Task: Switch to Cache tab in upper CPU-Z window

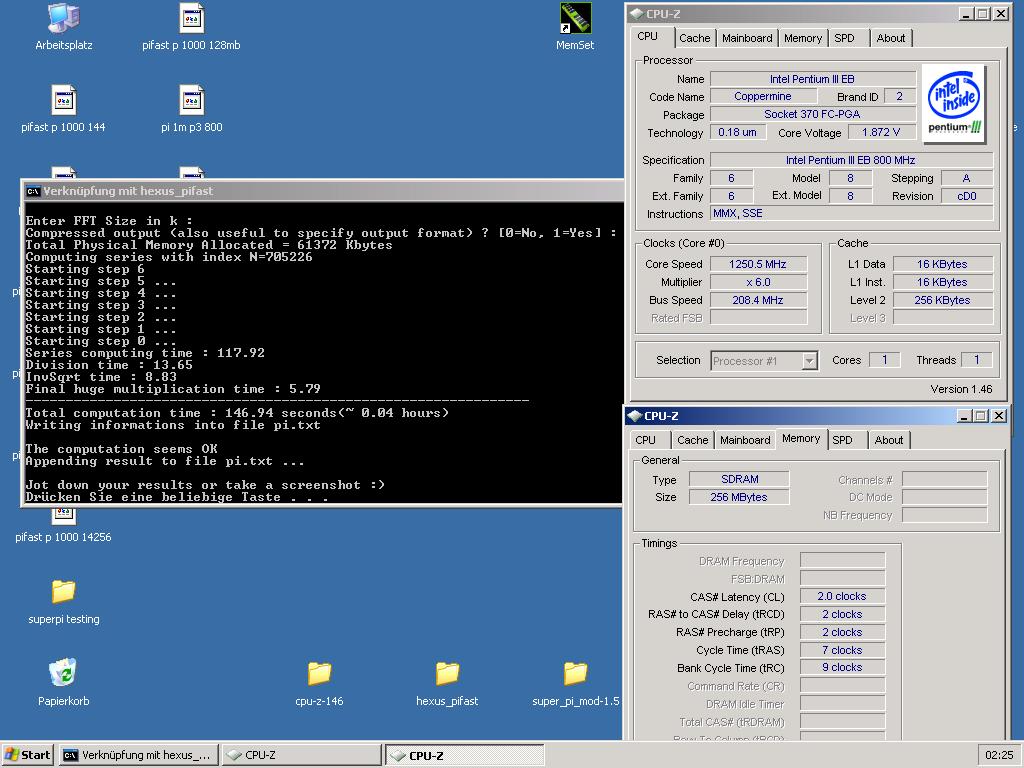Action: pyautogui.click(x=694, y=38)
